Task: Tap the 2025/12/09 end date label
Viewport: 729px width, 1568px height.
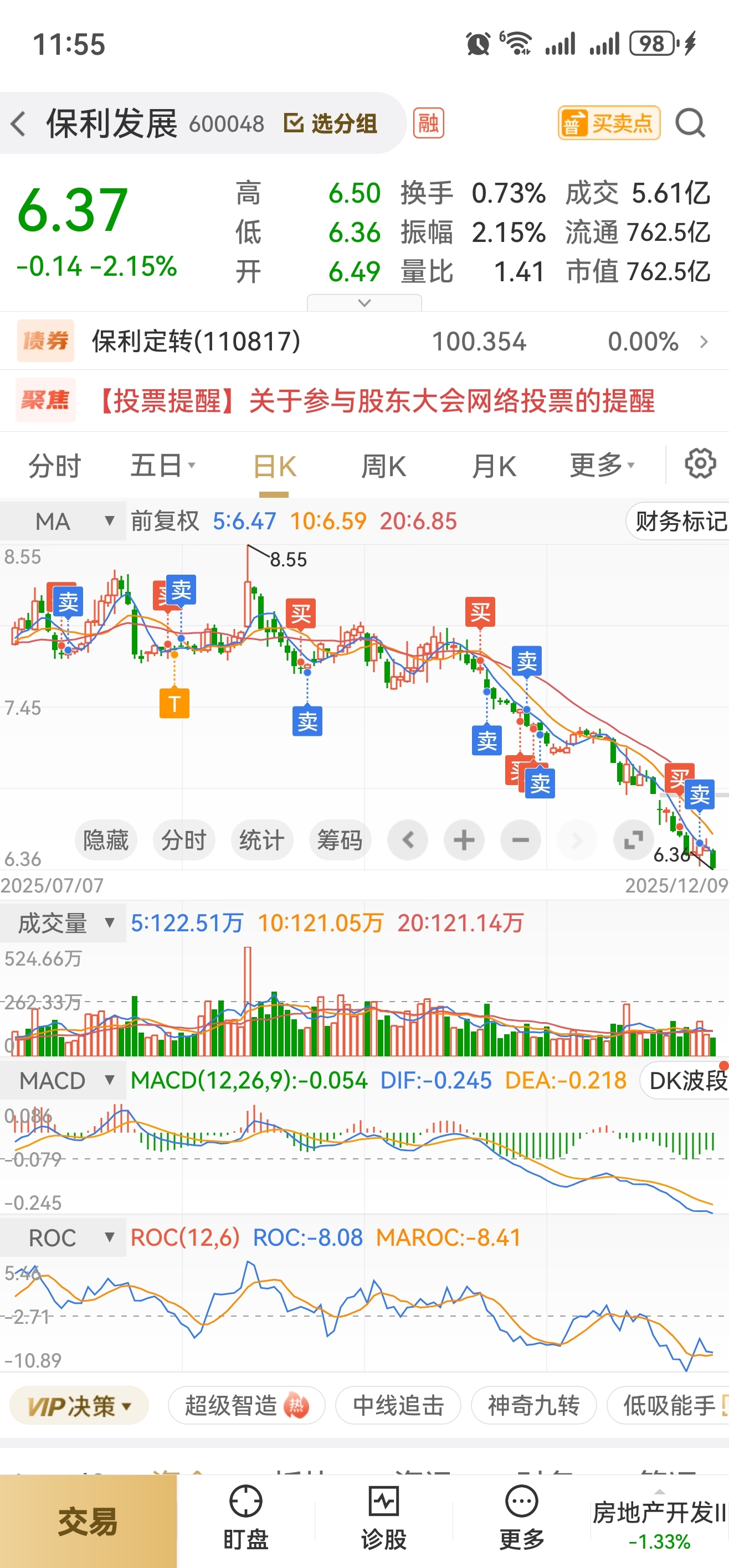Action: [x=676, y=886]
